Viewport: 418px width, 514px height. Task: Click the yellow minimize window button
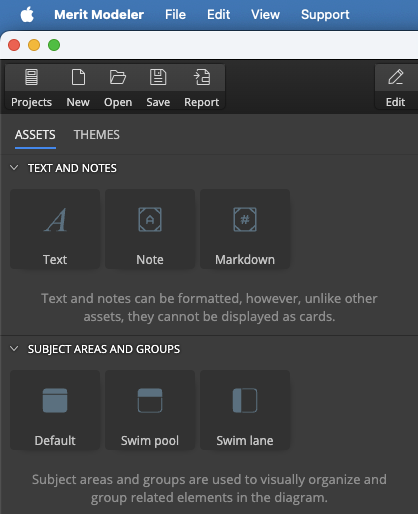click(x=34, y=45)
